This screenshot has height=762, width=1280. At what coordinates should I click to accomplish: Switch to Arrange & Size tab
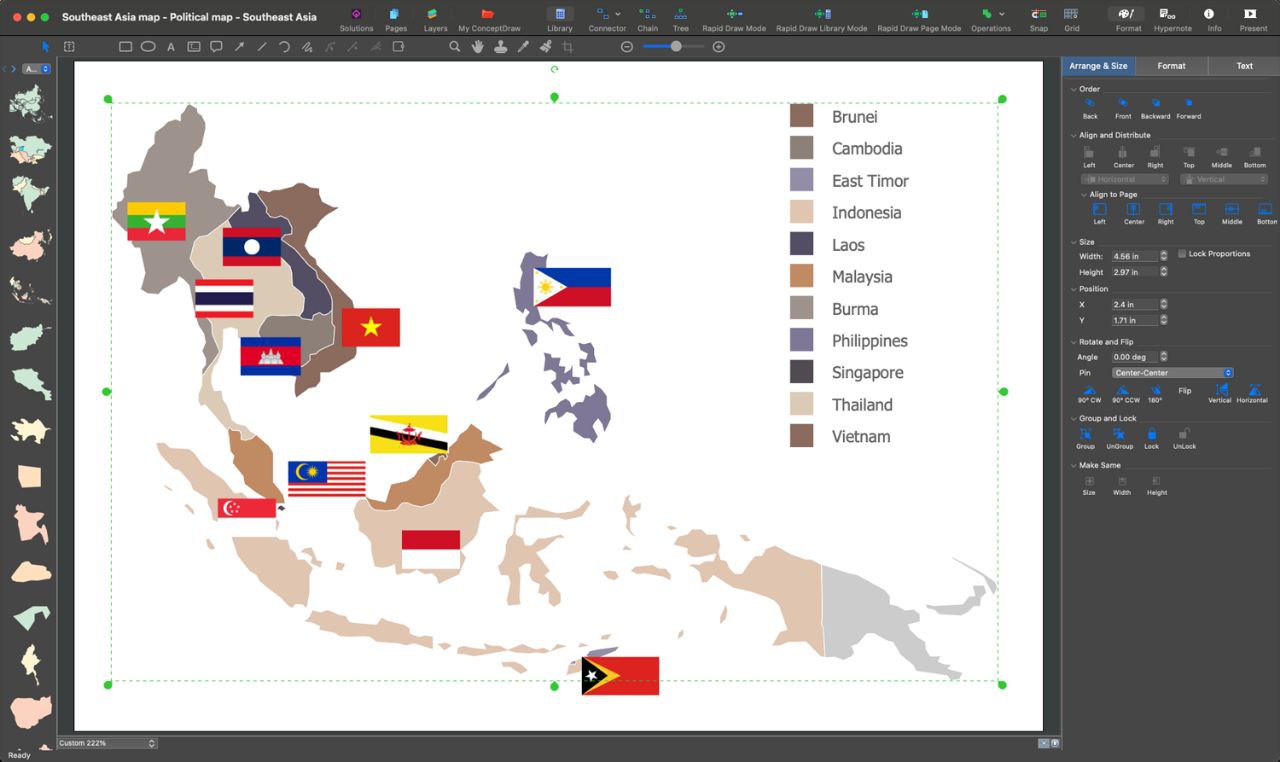coord(1098,66)
